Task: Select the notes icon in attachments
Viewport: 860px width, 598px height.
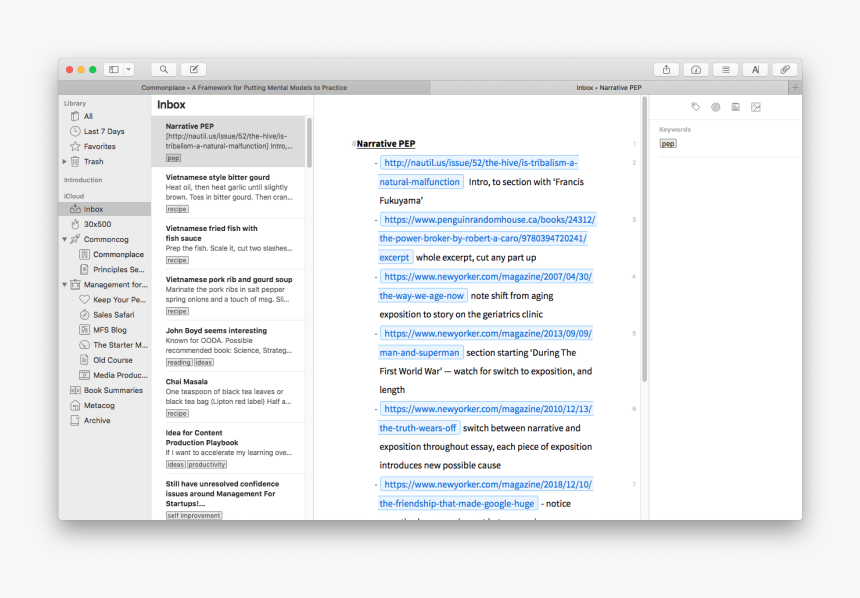Action: coord(735,107)
